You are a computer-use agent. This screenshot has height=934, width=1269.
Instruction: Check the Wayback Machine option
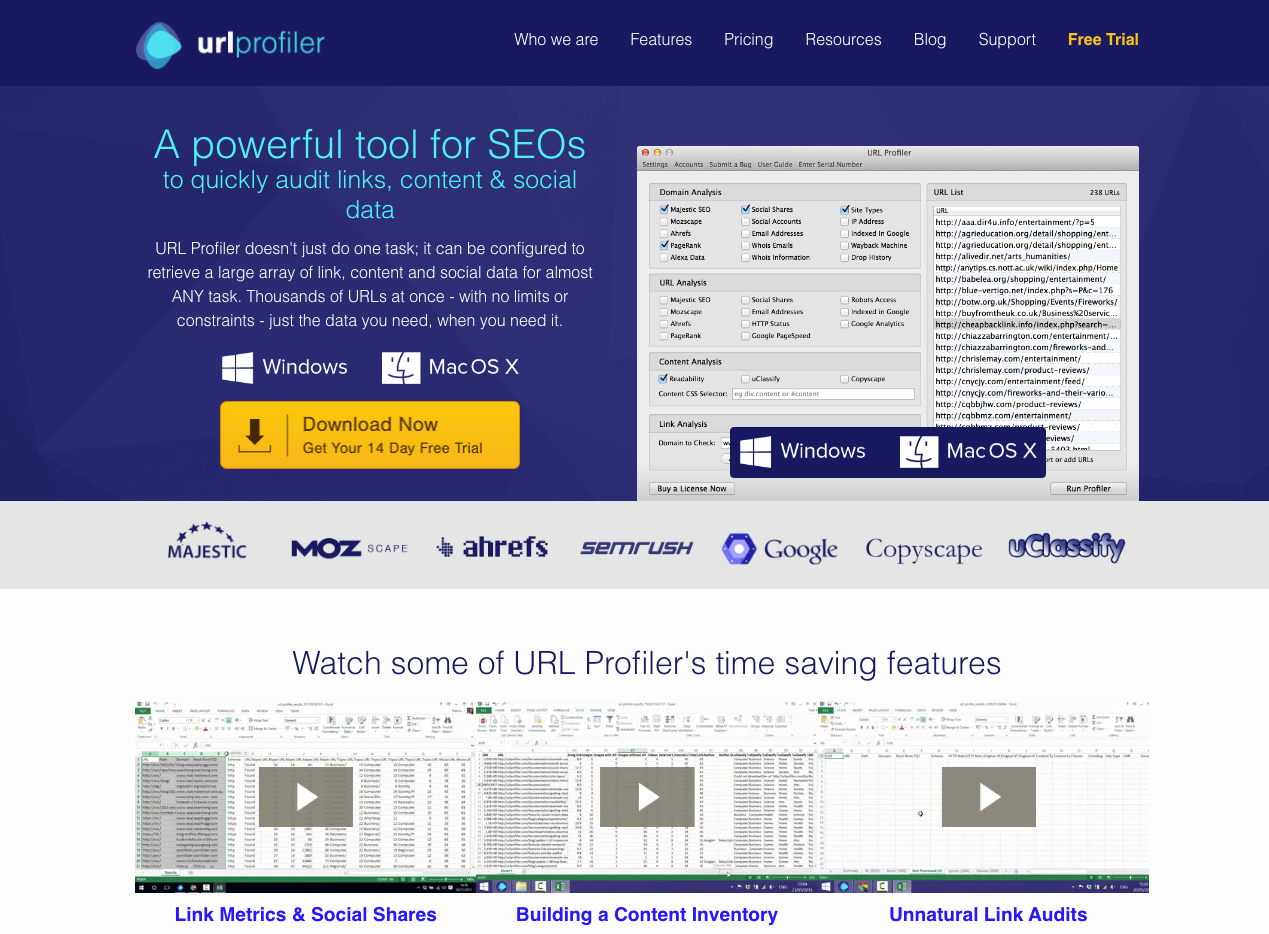click(845, 245)
